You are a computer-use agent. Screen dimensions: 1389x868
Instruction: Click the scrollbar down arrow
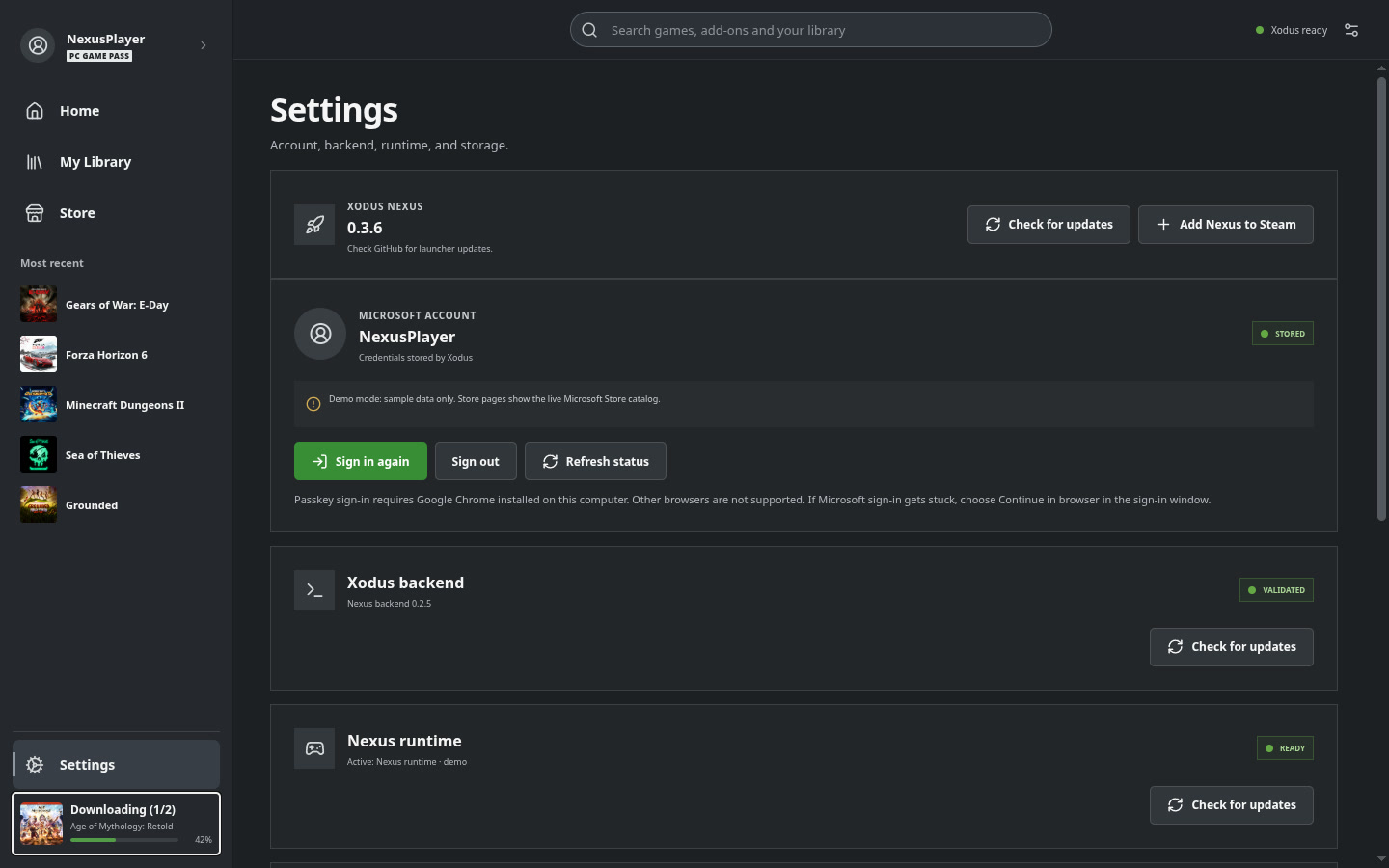coord(1381,858)
